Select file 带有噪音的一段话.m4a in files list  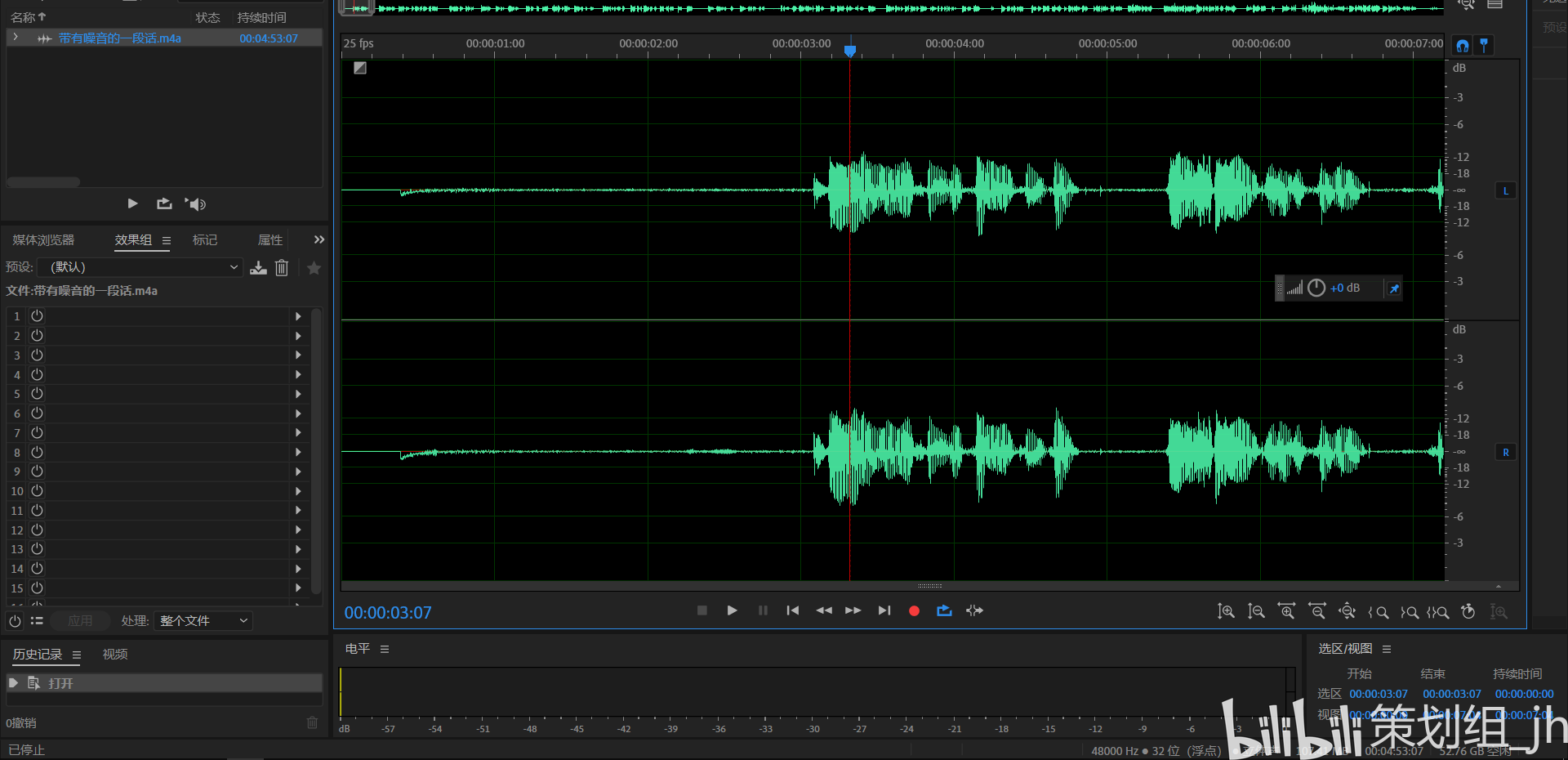pos(120,38)
